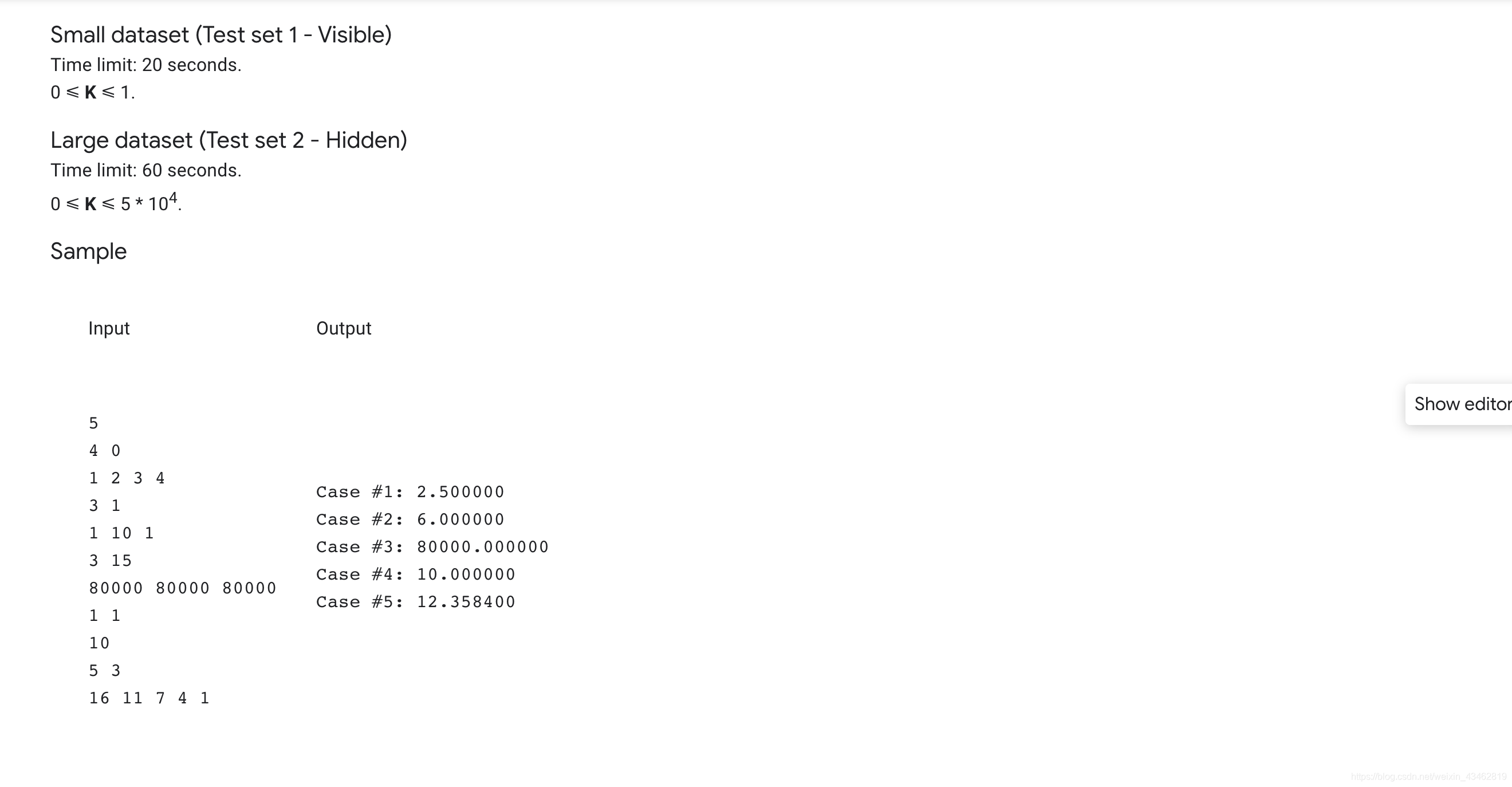Click the 'Show editor' button

(x=1461, y=403)
